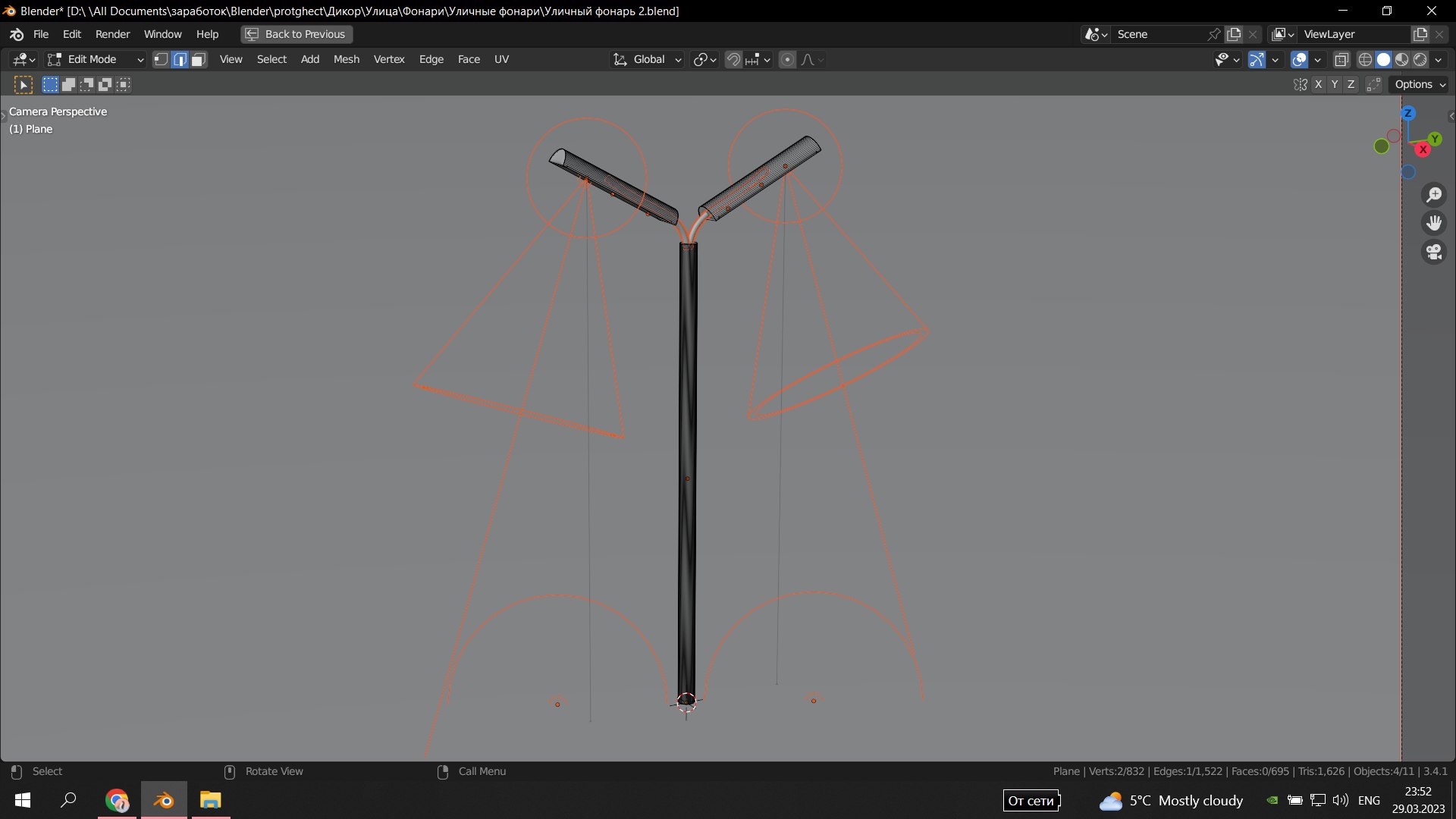Switch to wireframe shading
This screenshot has width=1456, height=819.
tap(1365, 59)
